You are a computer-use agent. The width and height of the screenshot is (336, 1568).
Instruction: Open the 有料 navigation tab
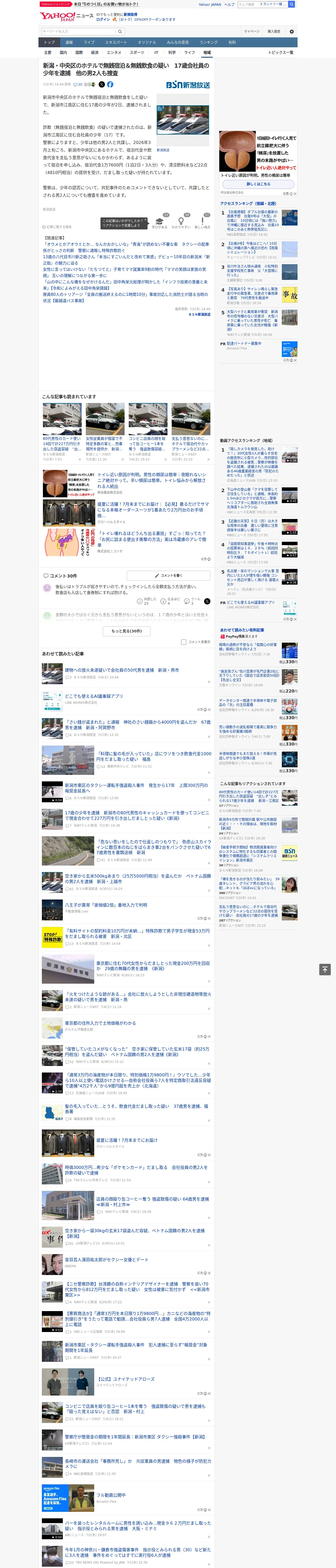coord(232,43)
